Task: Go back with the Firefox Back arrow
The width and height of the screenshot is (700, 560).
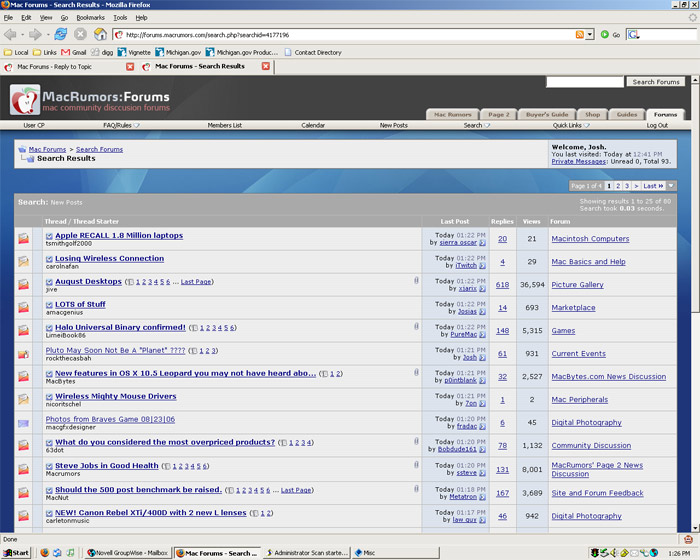Action: (10, 34)
